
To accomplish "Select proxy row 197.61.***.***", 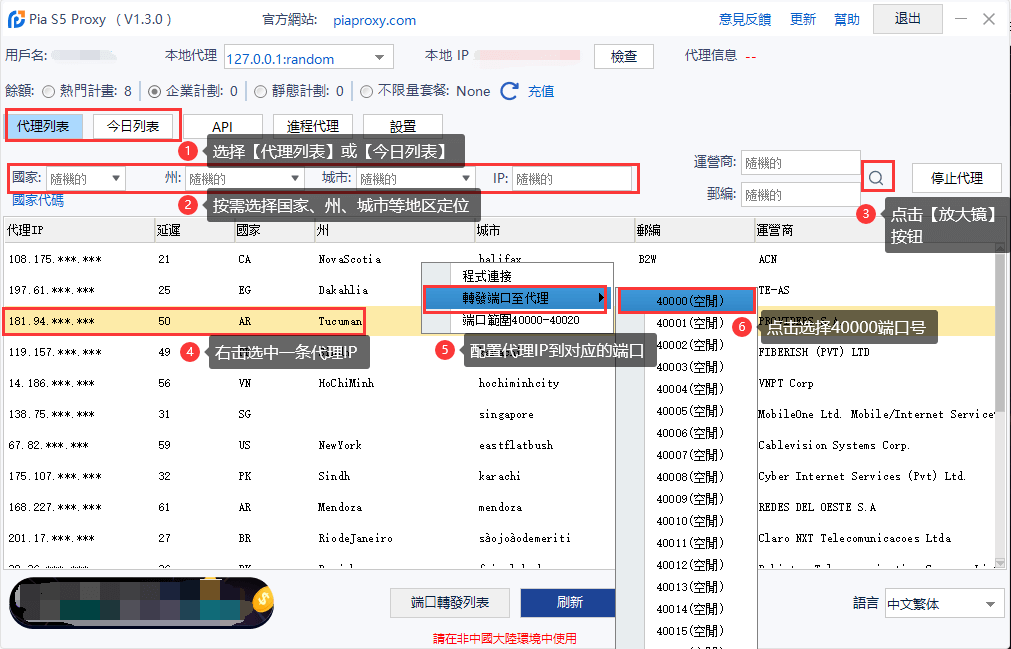I will (x=500, y=290).
